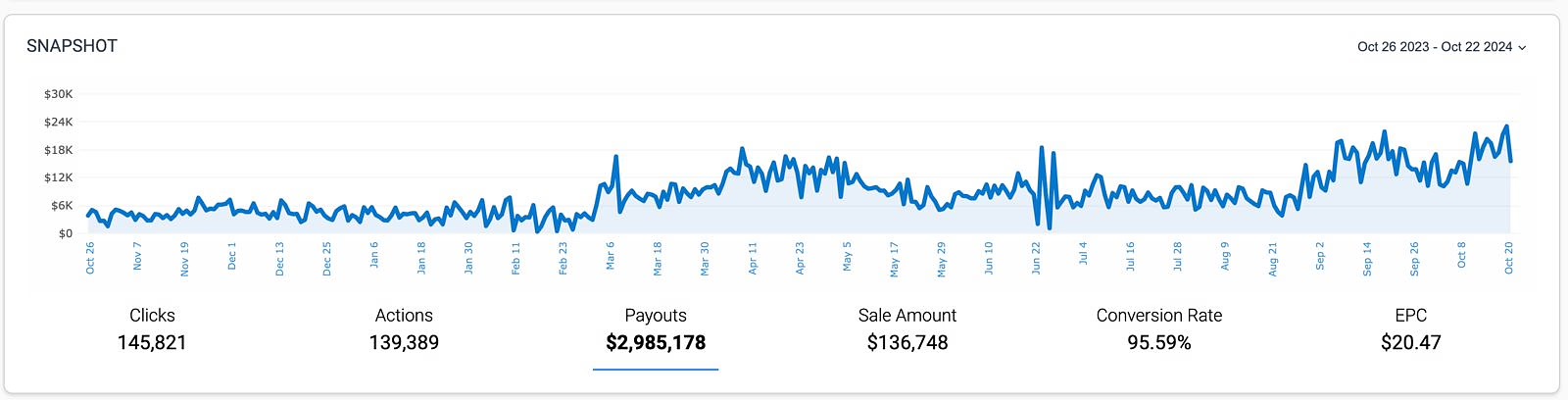Click the SNAPSHOT panel heading
Image resolution: width=1568 pixels, height=400 pixels.
tap(73, 46)
